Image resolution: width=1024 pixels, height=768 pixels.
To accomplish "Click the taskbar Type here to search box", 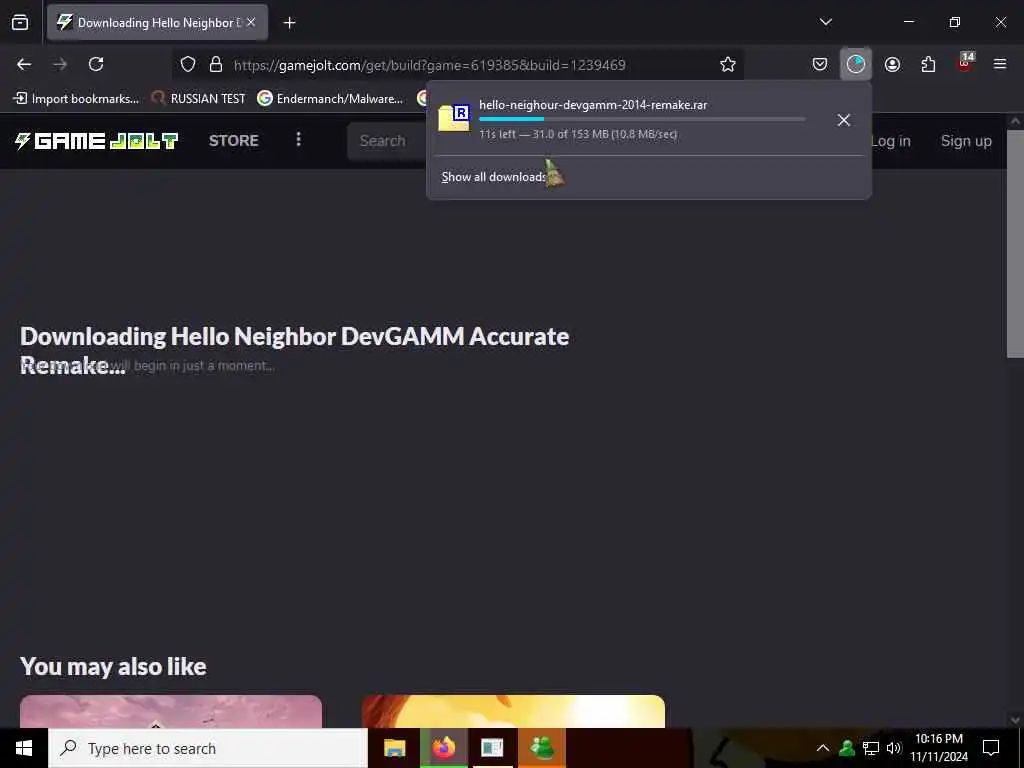I will pyautogui.click(x=208, y=748).
